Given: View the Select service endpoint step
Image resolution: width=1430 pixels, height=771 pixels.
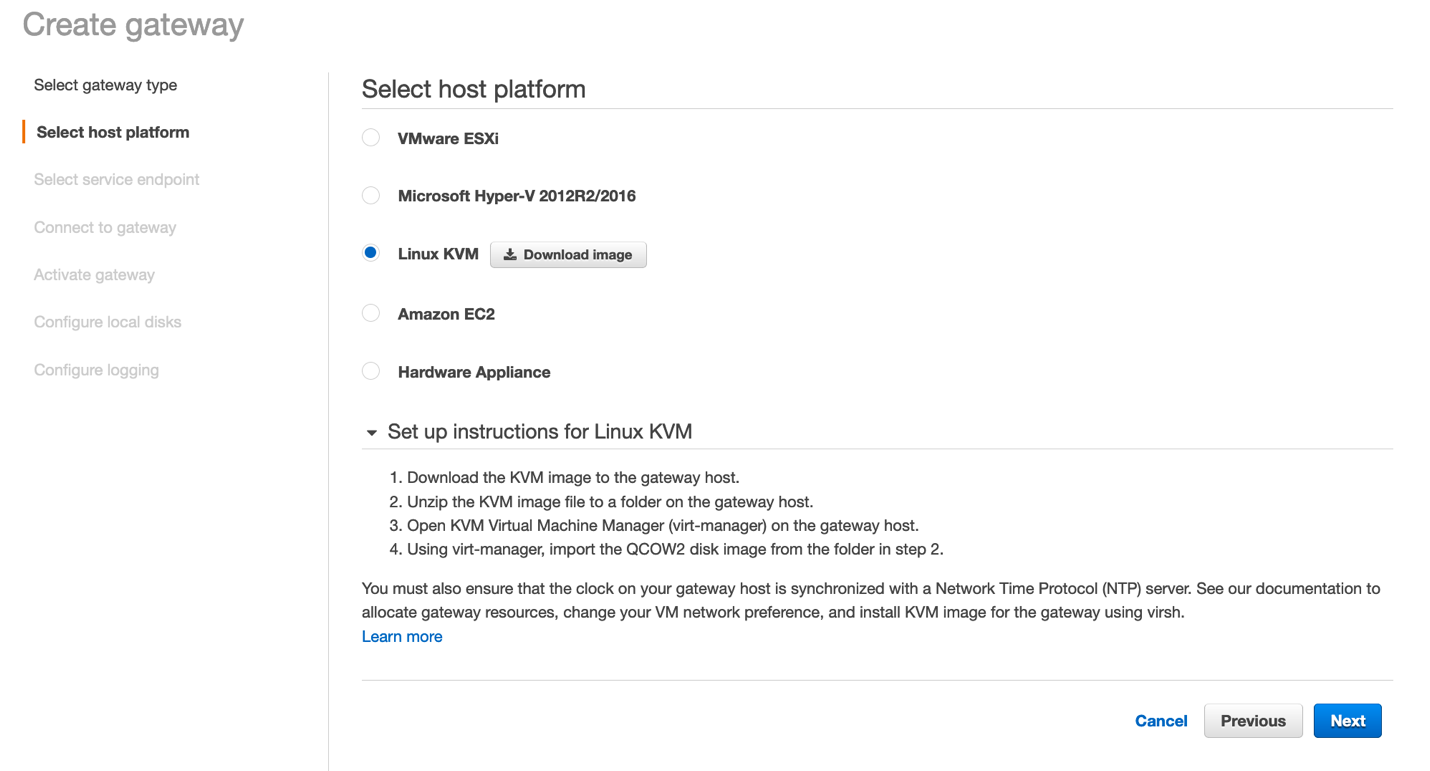Looking at the screenshot, I should point(116,179).
